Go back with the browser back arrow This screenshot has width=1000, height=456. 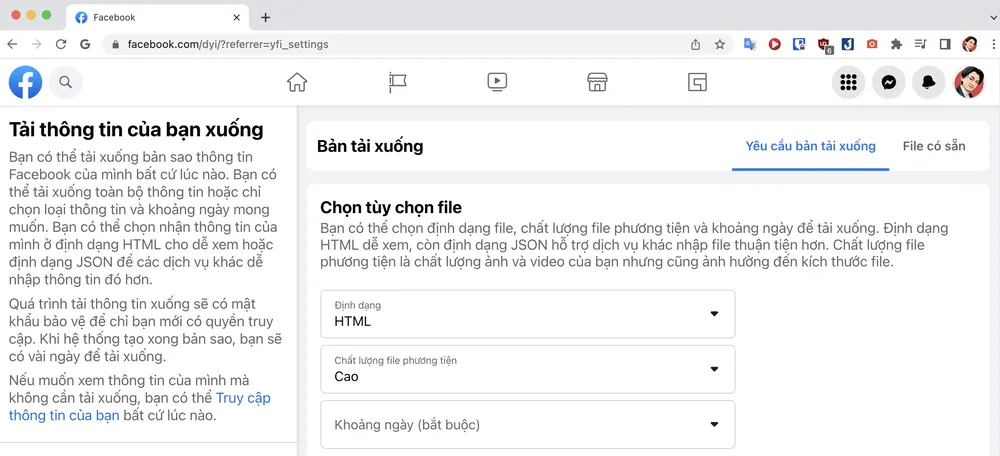coord(12,44)
